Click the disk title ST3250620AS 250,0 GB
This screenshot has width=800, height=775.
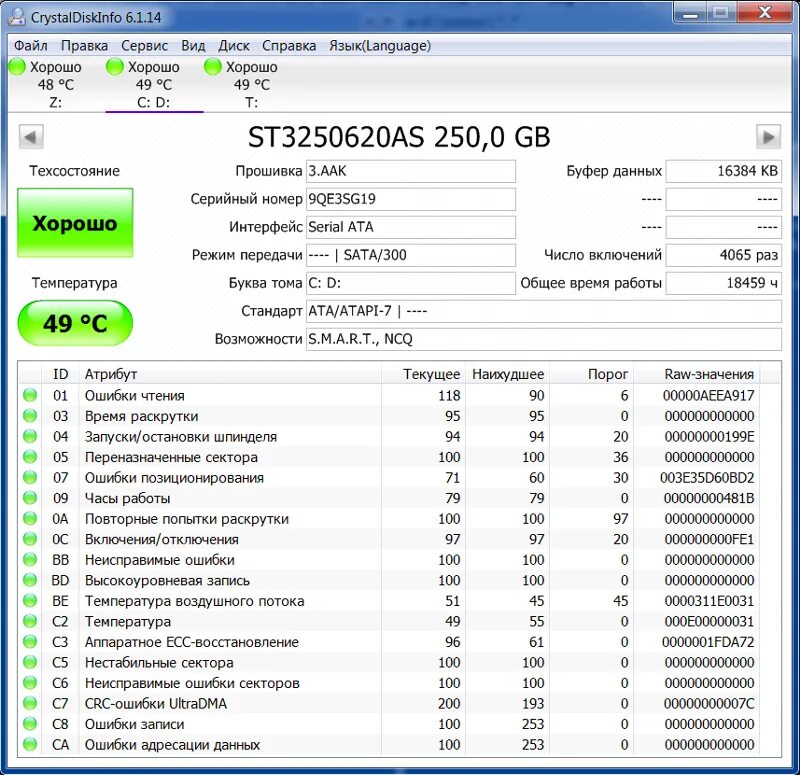399,137
